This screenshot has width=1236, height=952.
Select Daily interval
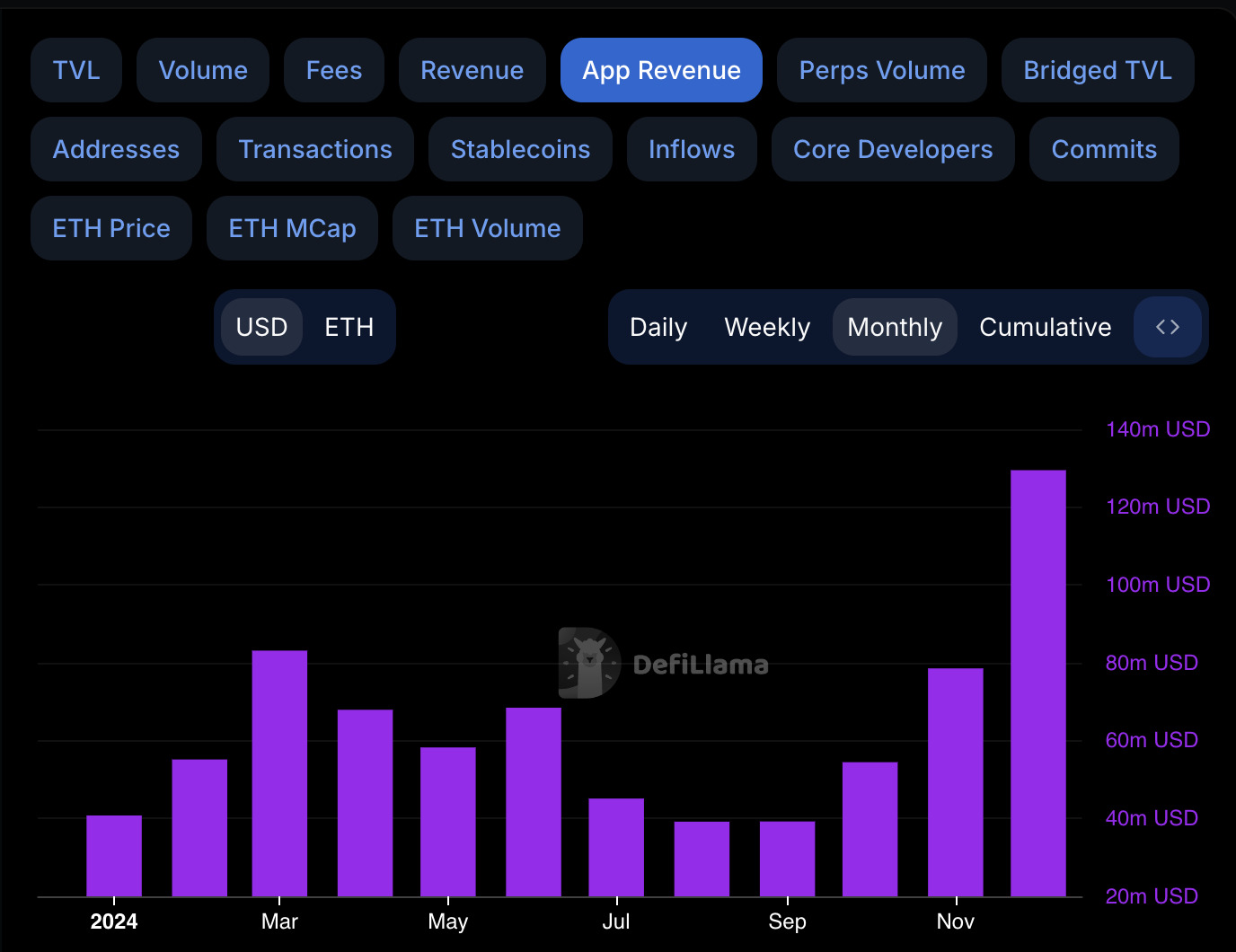658,327
